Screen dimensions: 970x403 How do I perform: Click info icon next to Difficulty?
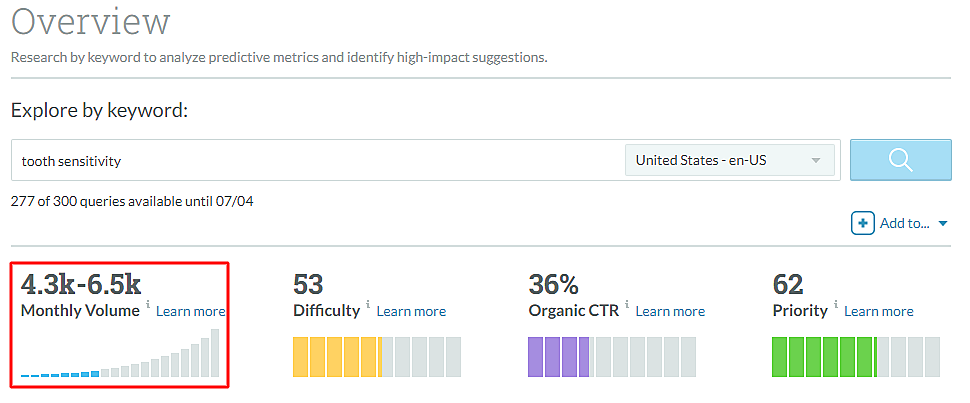pyautogui.click(x=367, y=305)
